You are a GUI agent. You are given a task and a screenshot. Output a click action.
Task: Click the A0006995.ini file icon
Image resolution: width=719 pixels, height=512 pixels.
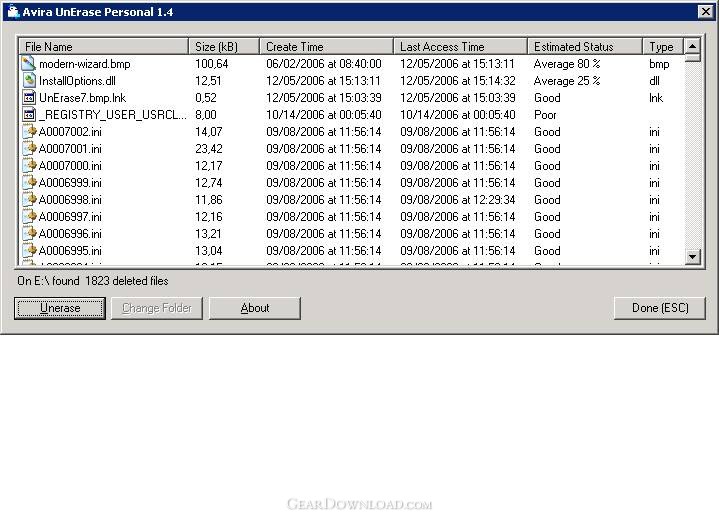[29, 250]
